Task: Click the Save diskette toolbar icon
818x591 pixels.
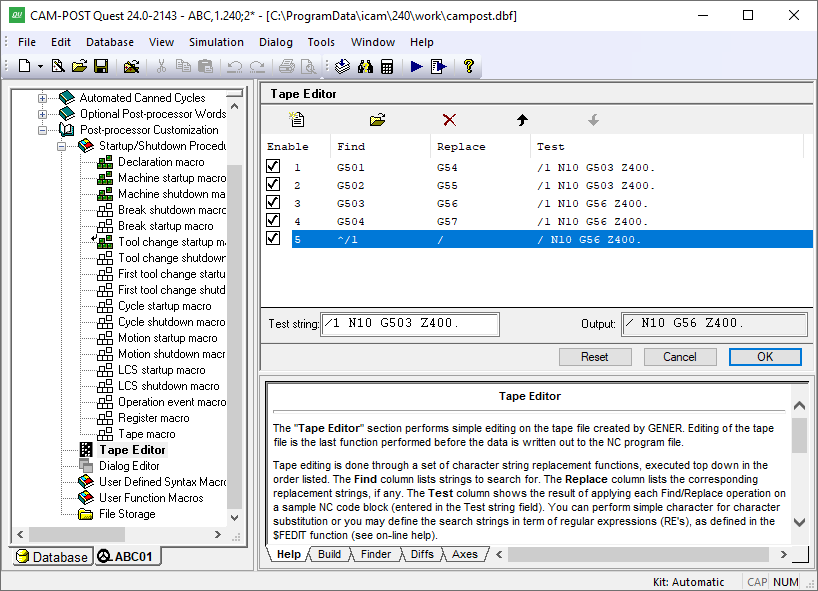Action: tap(101, 66)
